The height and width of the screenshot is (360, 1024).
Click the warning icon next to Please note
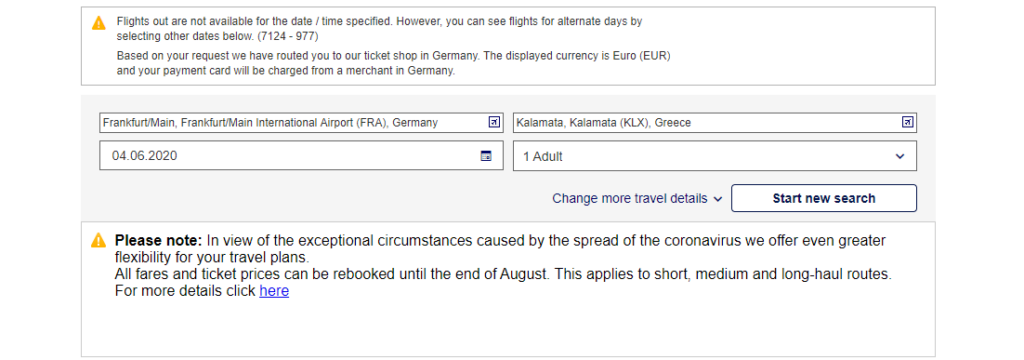click(x=98, y=240)
